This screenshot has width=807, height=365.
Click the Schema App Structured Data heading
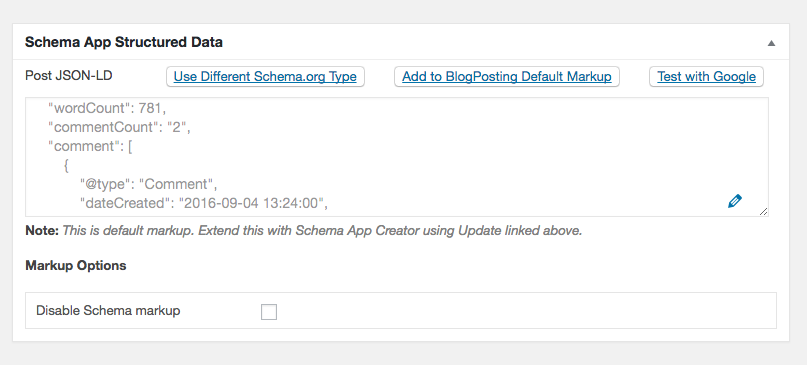[x=124, y=42]
